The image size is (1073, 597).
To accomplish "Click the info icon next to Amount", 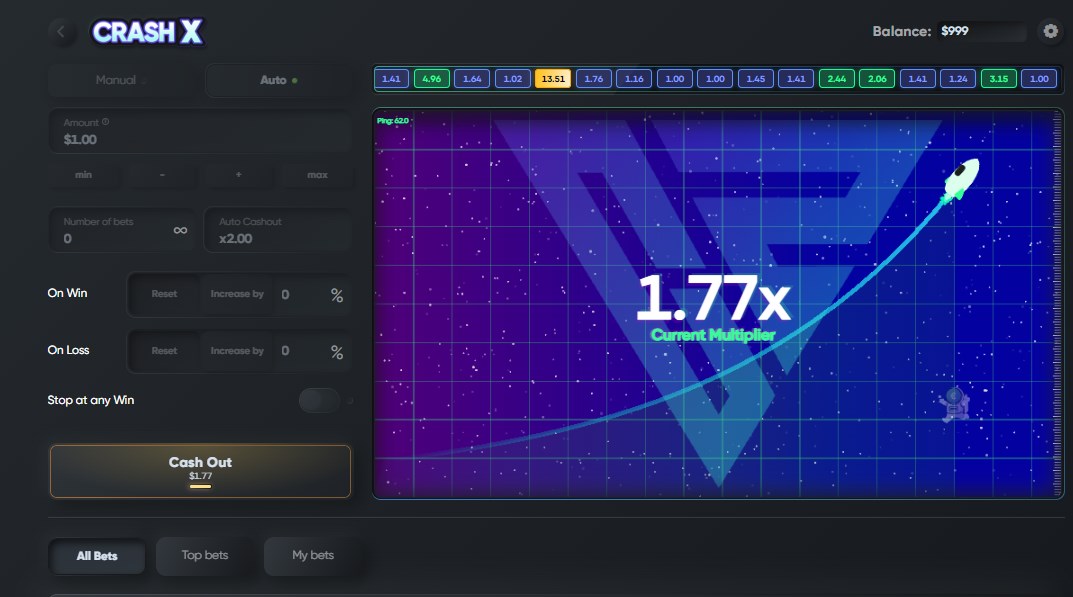I will 106,122.
